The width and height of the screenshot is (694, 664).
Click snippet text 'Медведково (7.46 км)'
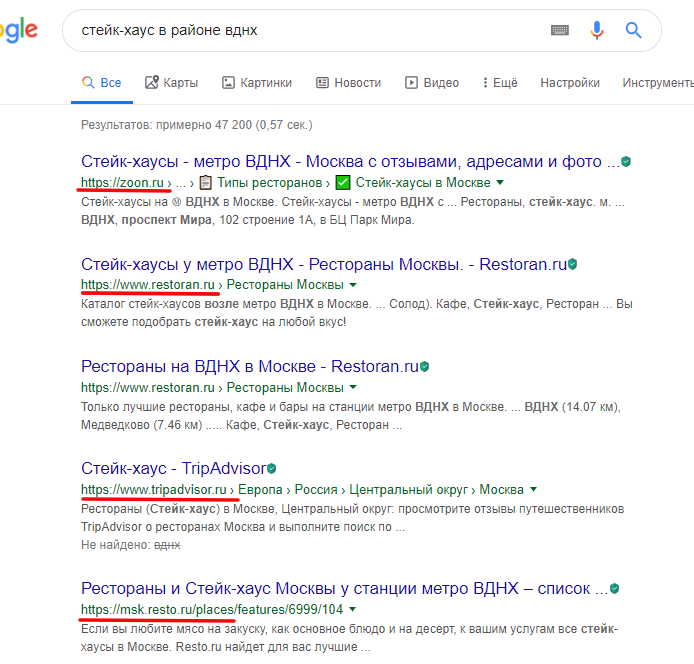pyautogui.click(x=142, y=425)
